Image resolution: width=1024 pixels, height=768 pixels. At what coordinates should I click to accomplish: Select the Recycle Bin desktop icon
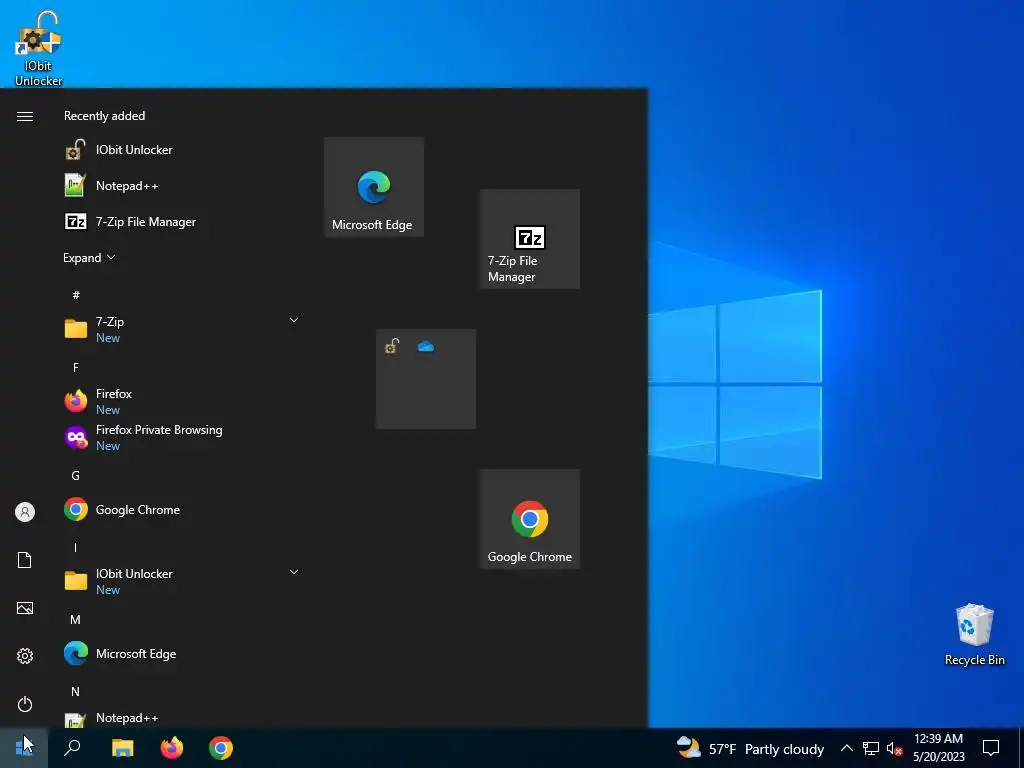point(974,634)
